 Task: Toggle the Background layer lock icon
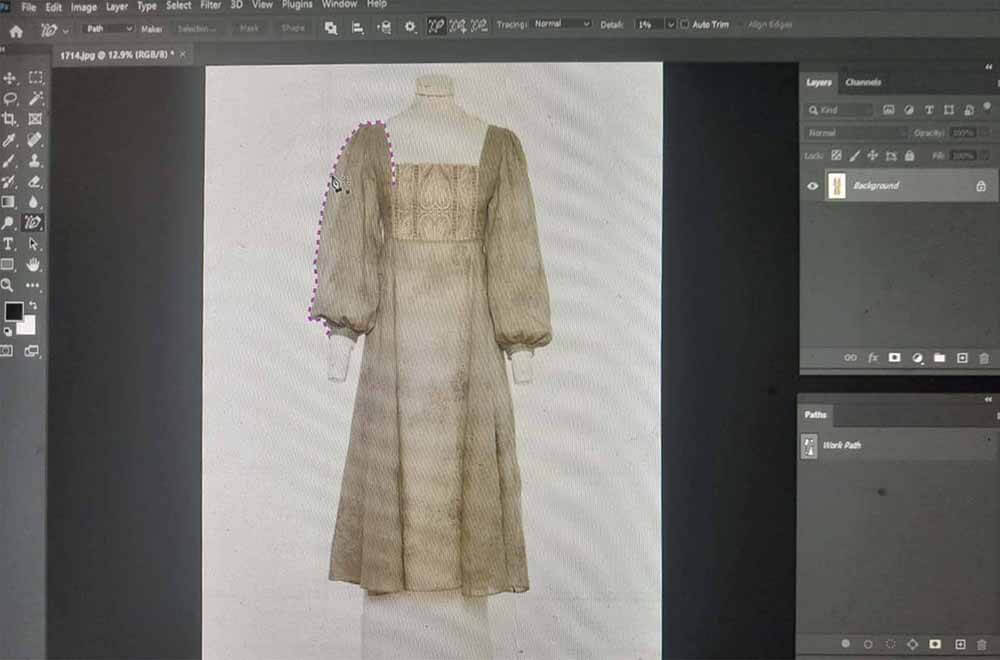pyautogui.click(x=981, y=186)
